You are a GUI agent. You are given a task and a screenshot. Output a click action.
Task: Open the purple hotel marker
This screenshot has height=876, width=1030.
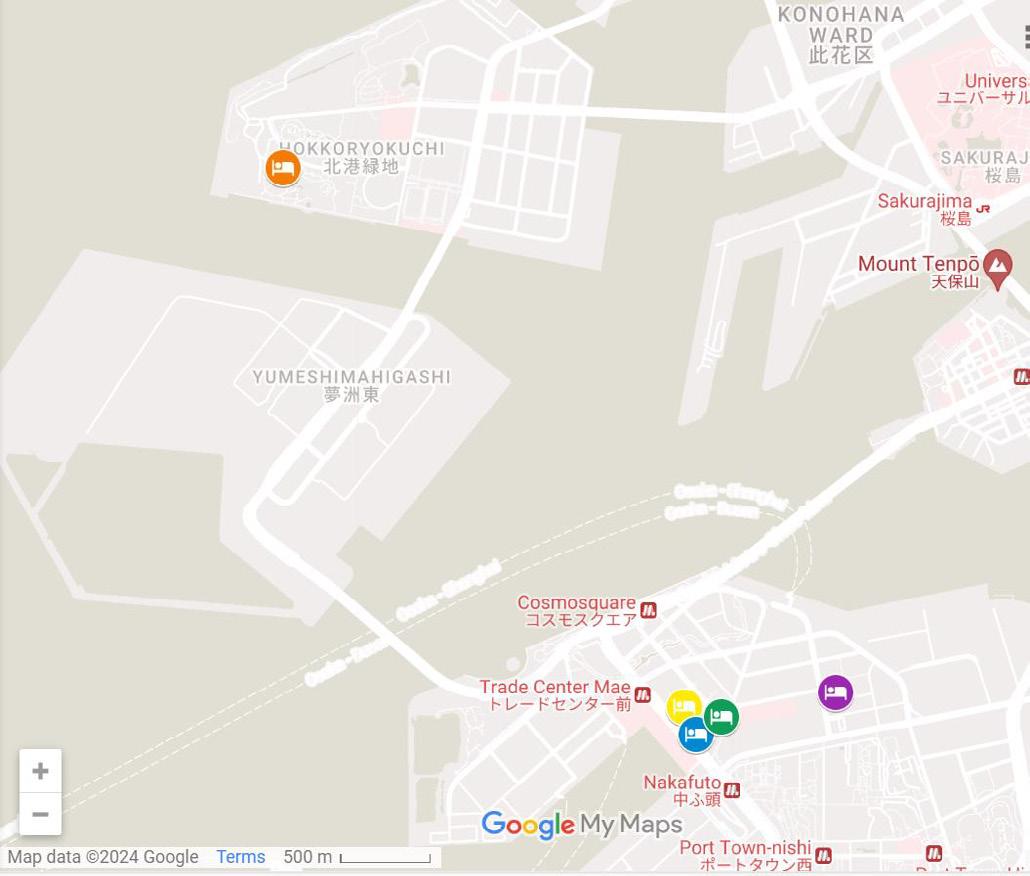pos(836,692)
